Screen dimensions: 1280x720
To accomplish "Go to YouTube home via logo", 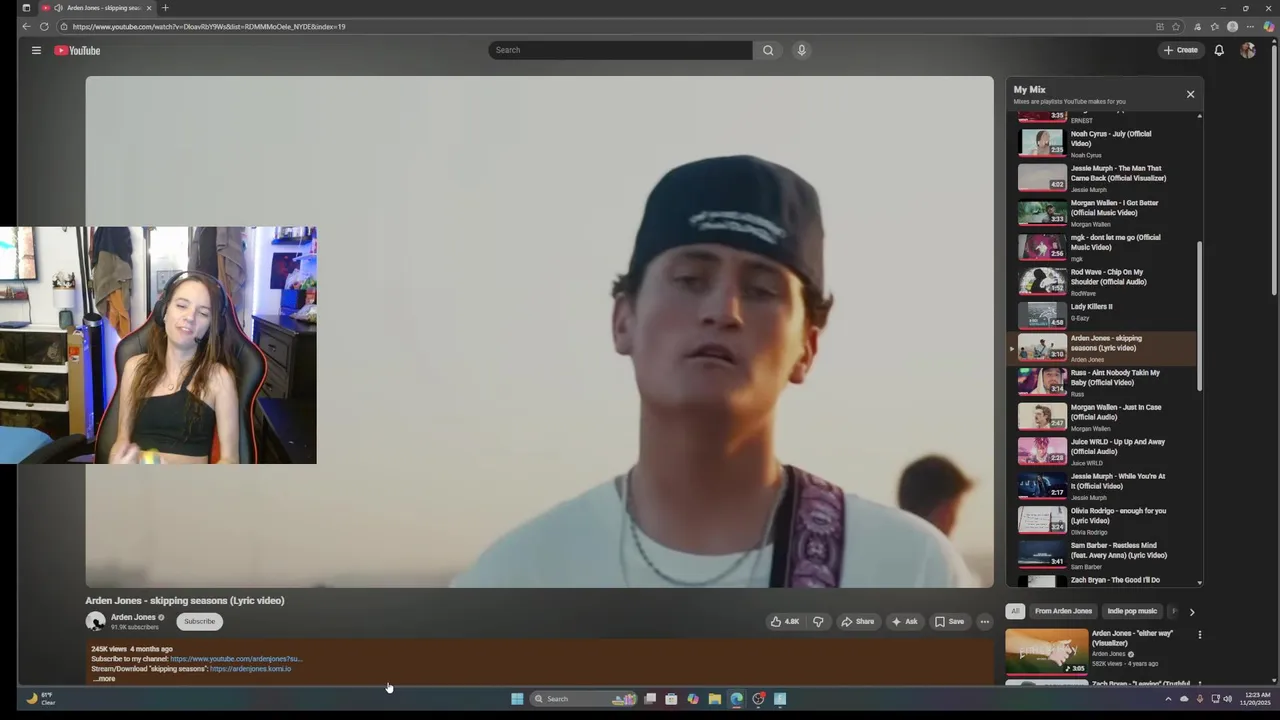I will tap(77, 50).
